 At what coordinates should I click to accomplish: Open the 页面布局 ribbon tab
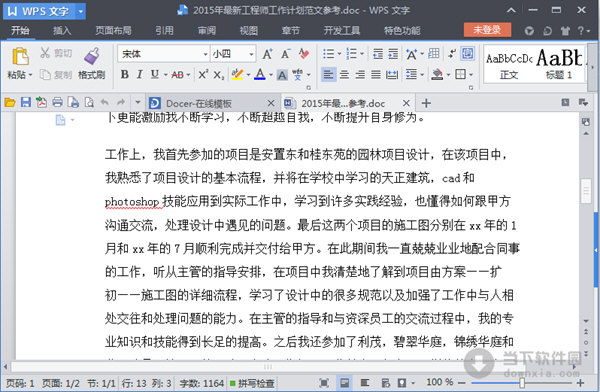tap(113, 30)
